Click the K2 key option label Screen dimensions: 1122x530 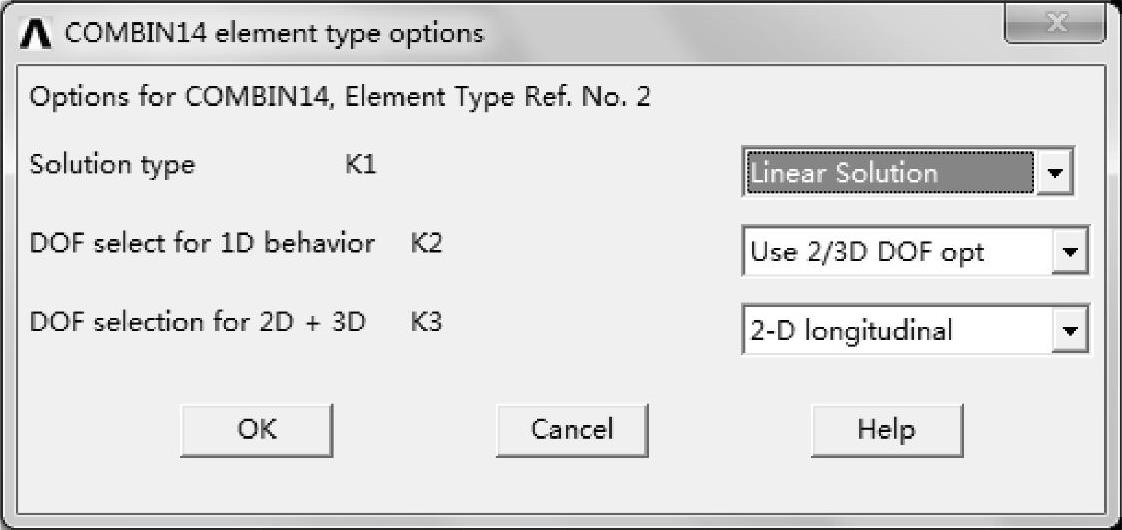coord(426,244)
